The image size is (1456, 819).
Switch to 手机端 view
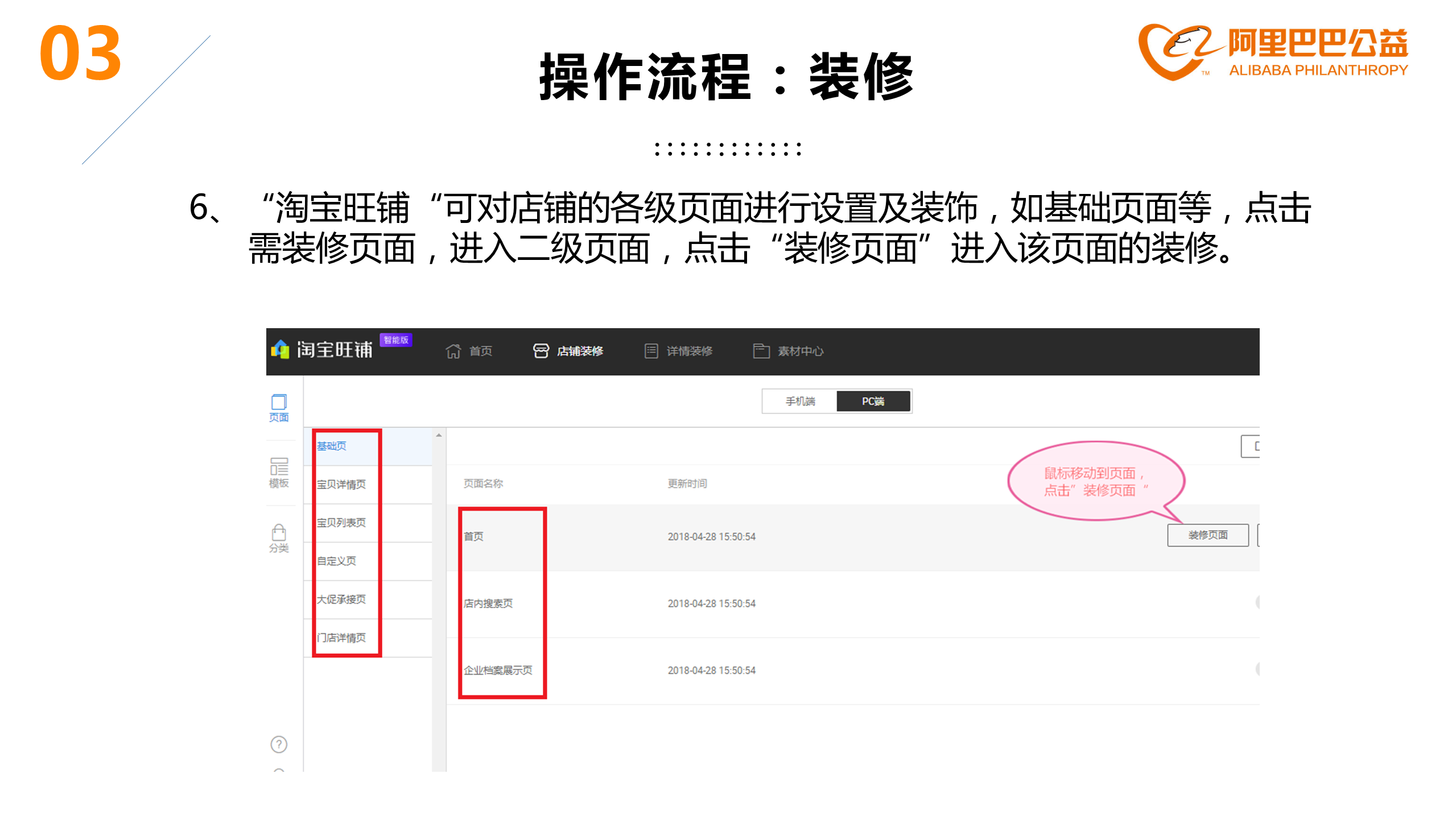pyautogui.click(x=800, y=402)
